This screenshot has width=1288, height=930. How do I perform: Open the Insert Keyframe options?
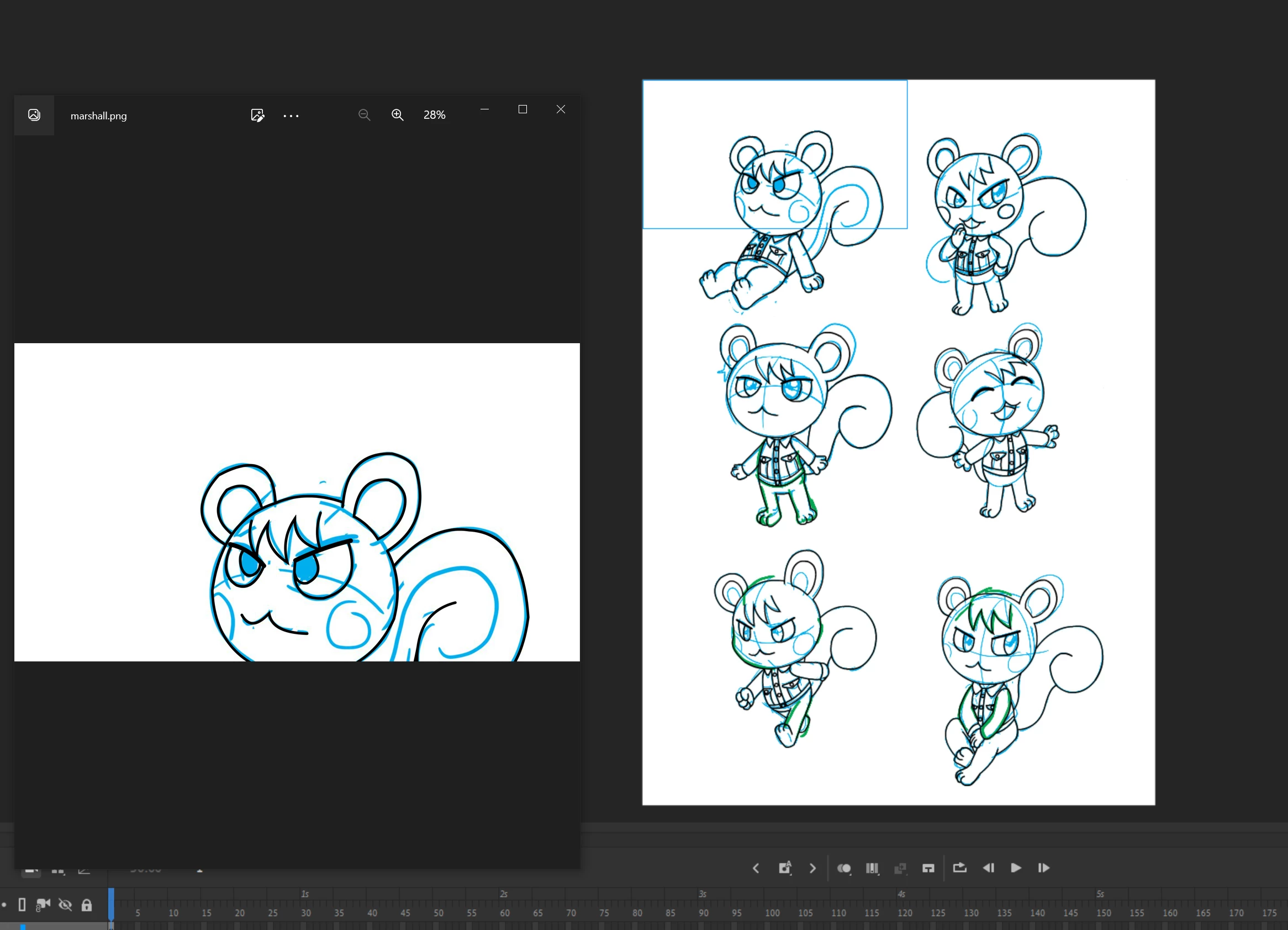coord(785,868)
